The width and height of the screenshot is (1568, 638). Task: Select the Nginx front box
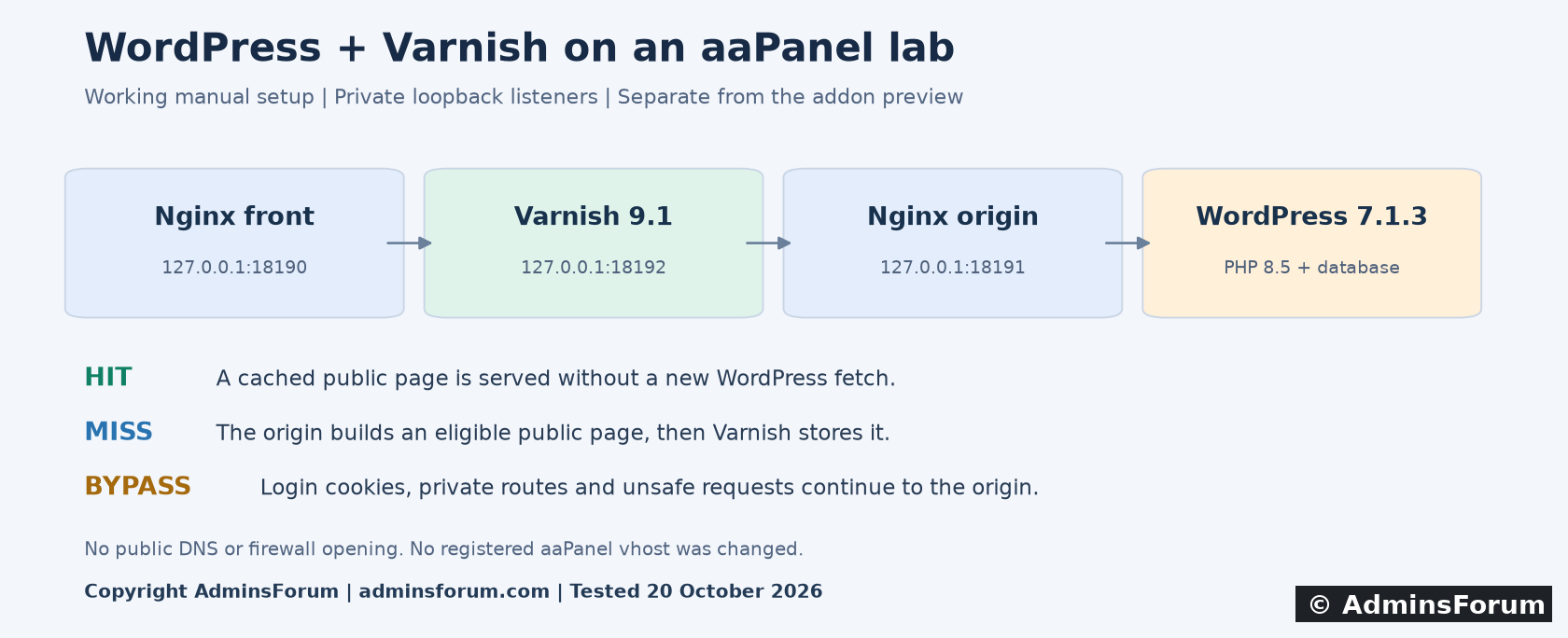pos(234,243)
